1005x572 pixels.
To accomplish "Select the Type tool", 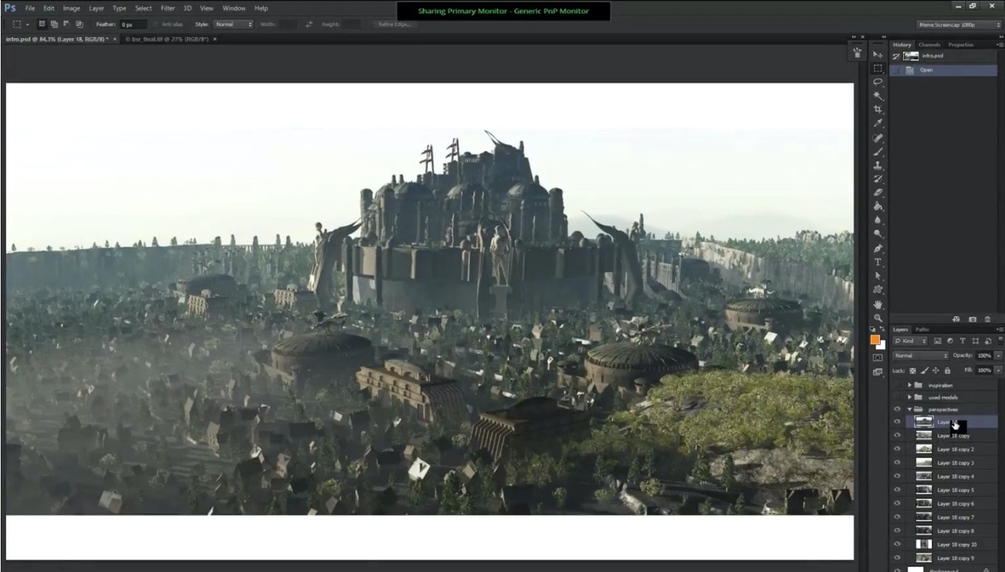I will click(878, 262).
